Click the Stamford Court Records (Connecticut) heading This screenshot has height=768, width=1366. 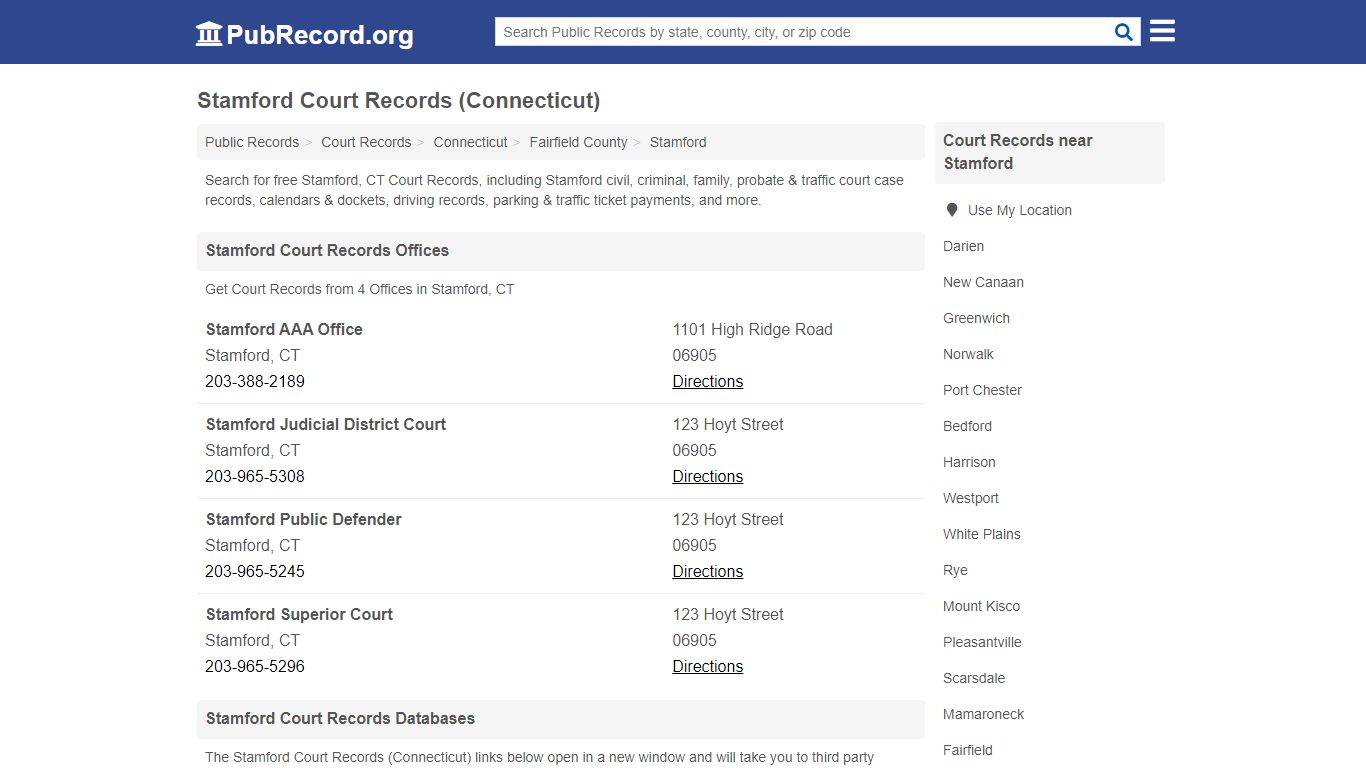398,100
